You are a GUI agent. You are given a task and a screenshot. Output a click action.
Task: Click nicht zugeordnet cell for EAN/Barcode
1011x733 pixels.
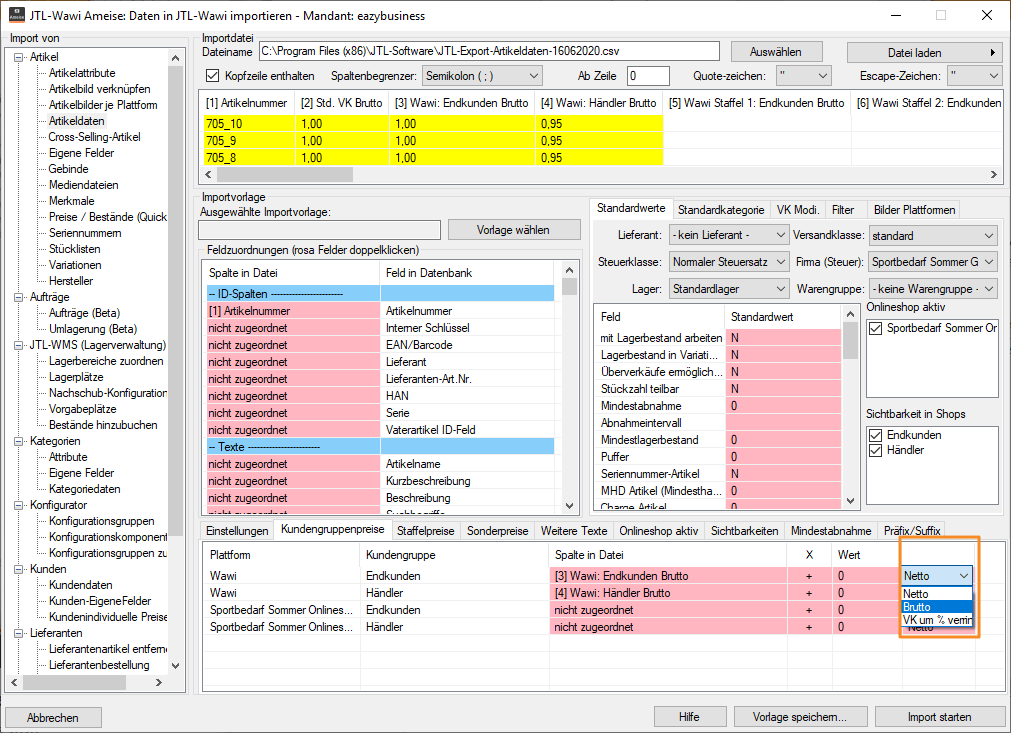click(x=293, y=345)
